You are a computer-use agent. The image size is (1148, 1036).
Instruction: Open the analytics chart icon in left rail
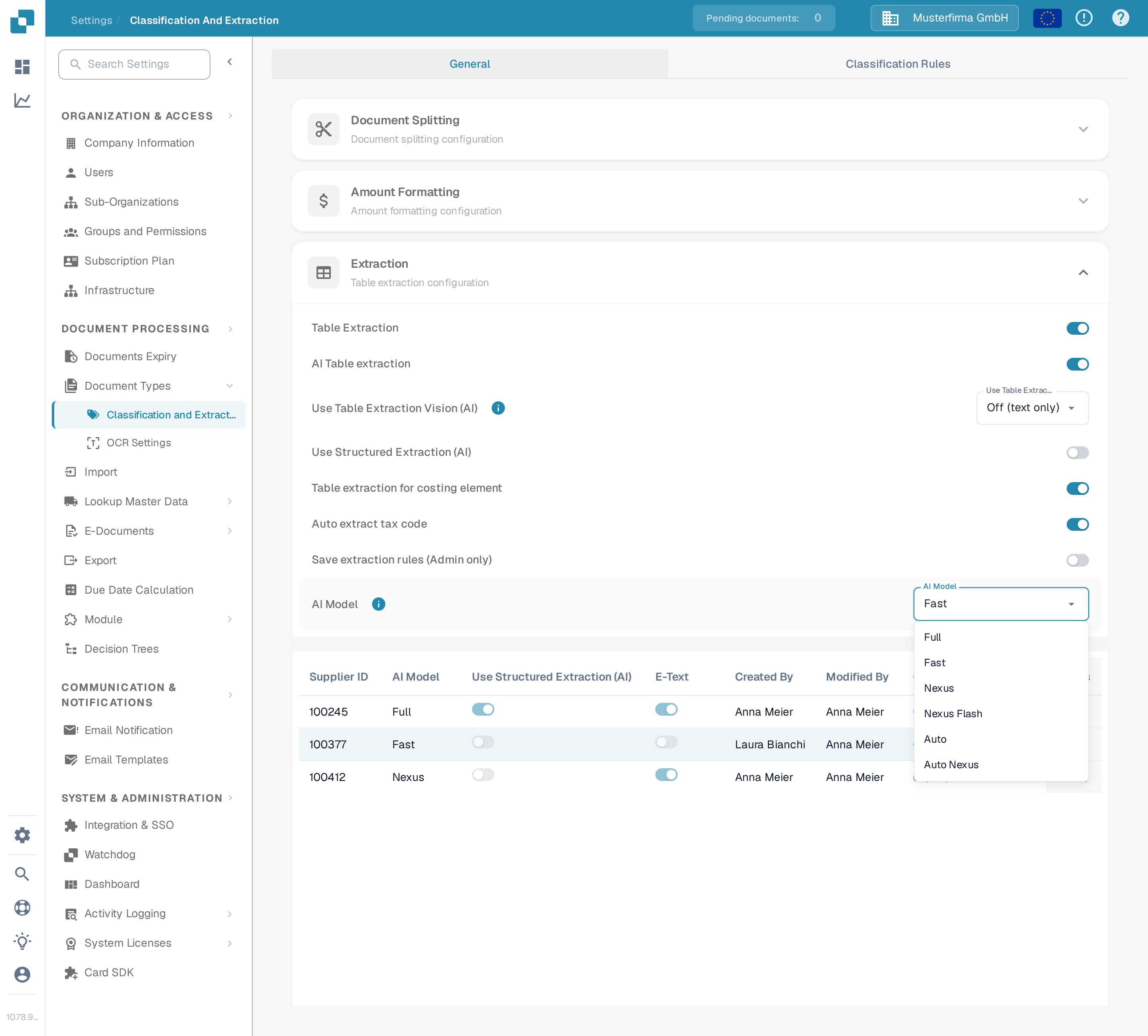click(x=22, y=100)
